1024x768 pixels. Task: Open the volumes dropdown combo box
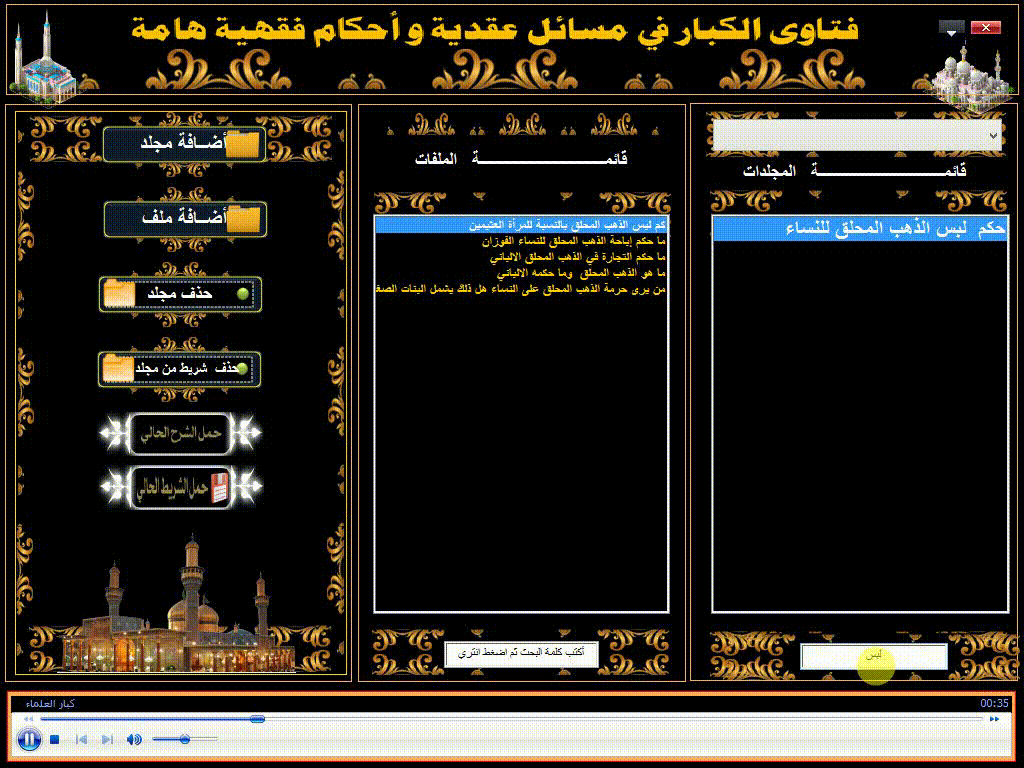(857, 135)
